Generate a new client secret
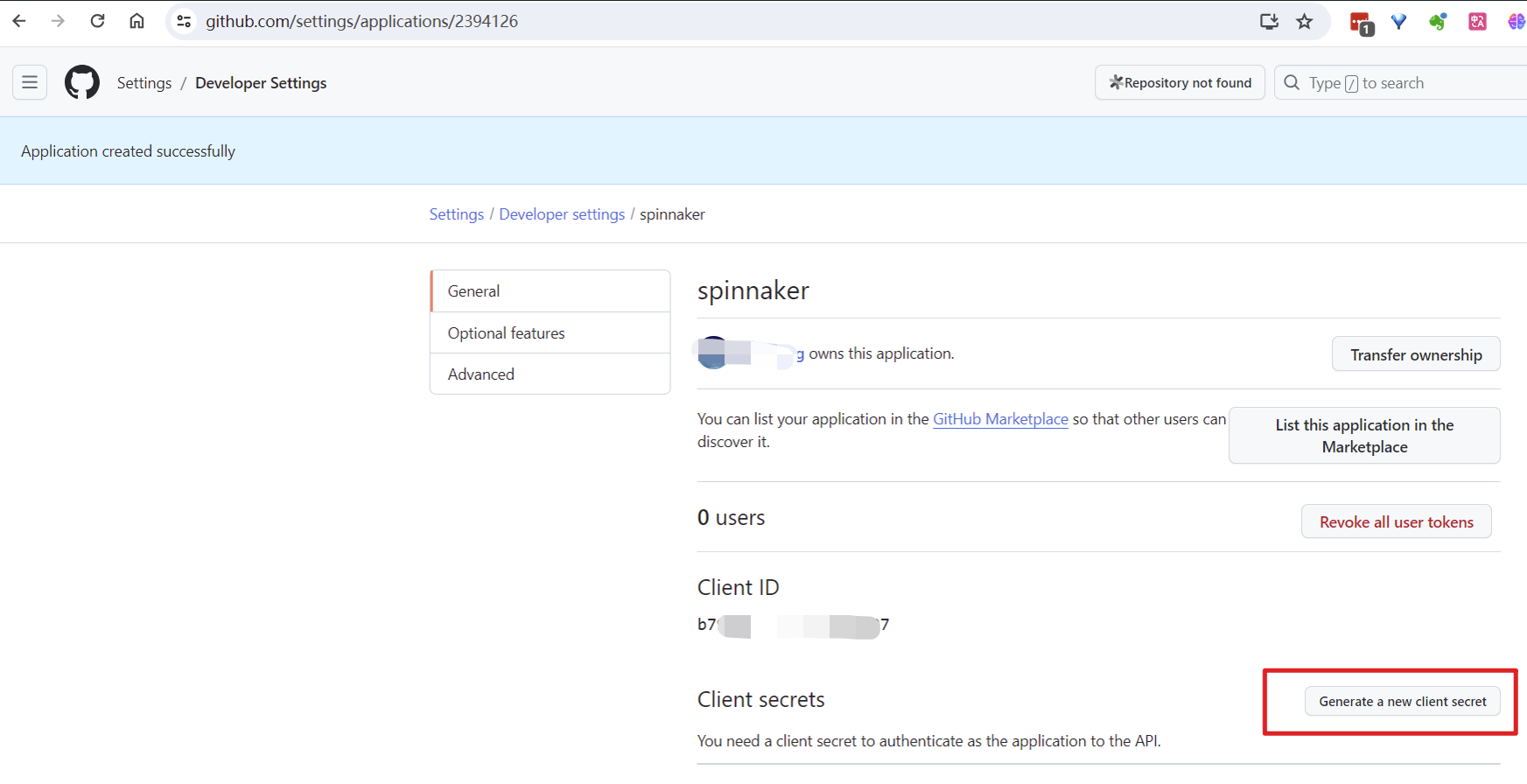Image resolution: width=1527 pixels, height=784 pixels. coord(1402,701)
